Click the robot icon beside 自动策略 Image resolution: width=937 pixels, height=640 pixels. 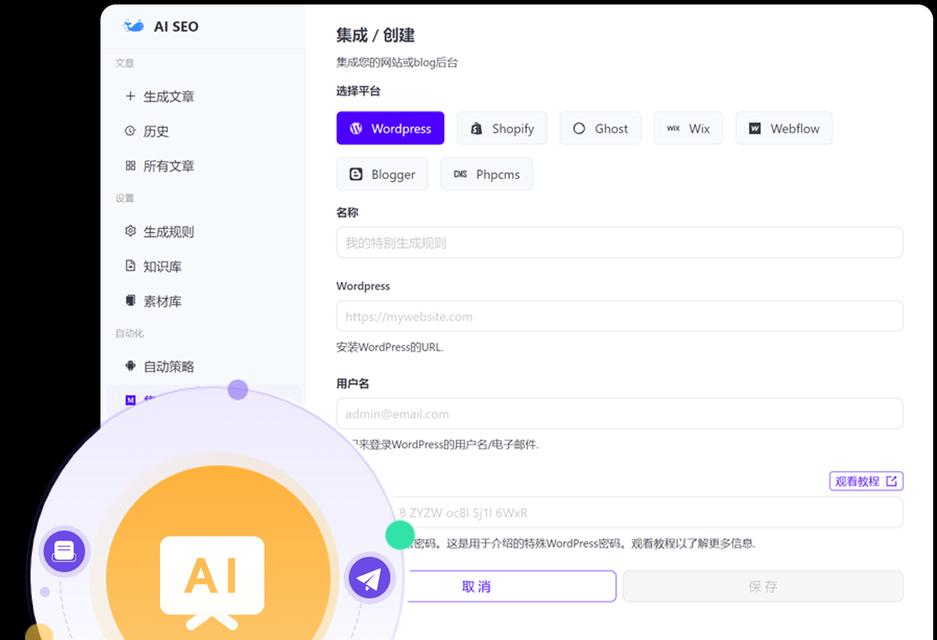[130, 366]
